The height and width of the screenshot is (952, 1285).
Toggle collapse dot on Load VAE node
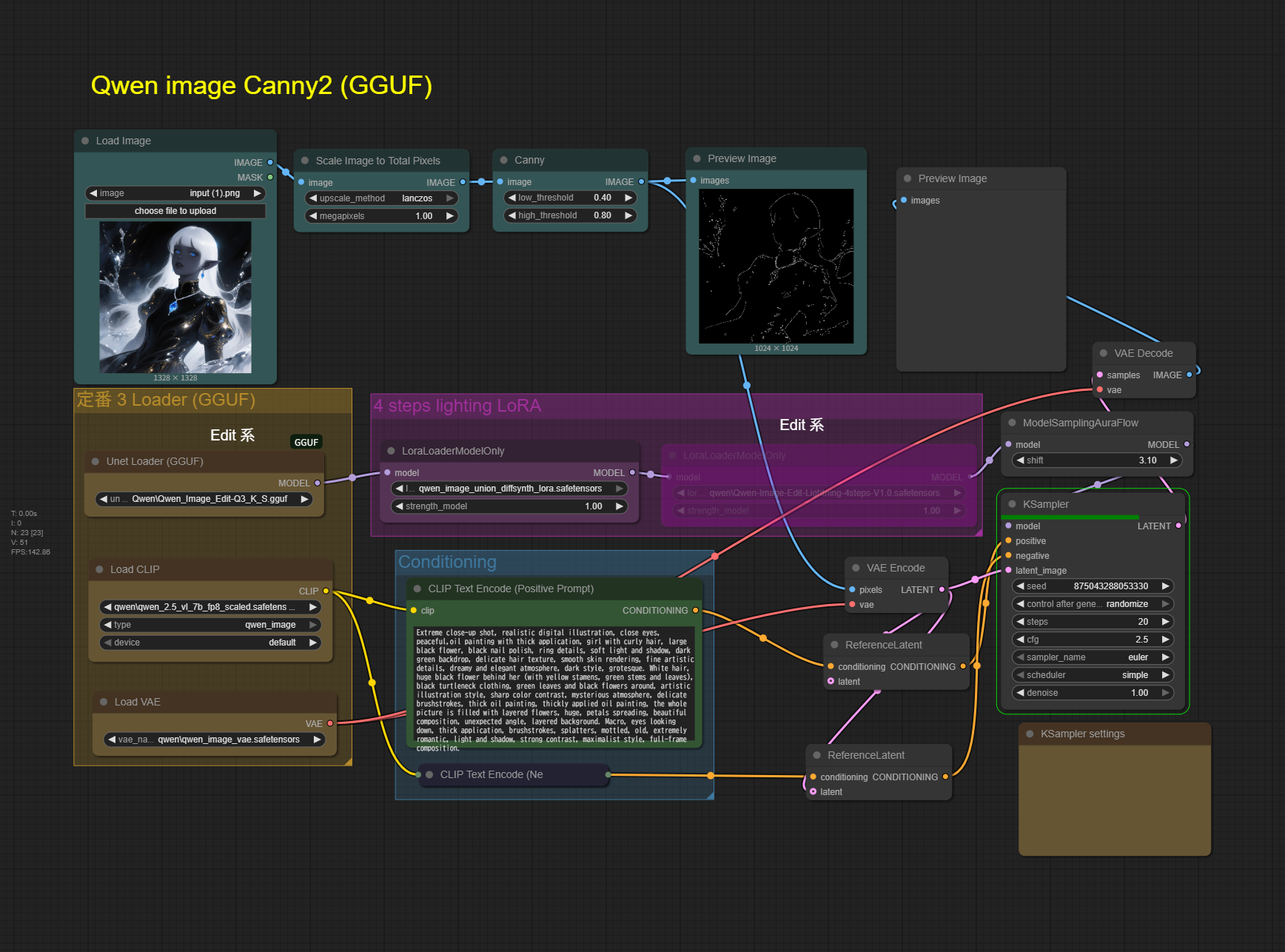point(104,702)
